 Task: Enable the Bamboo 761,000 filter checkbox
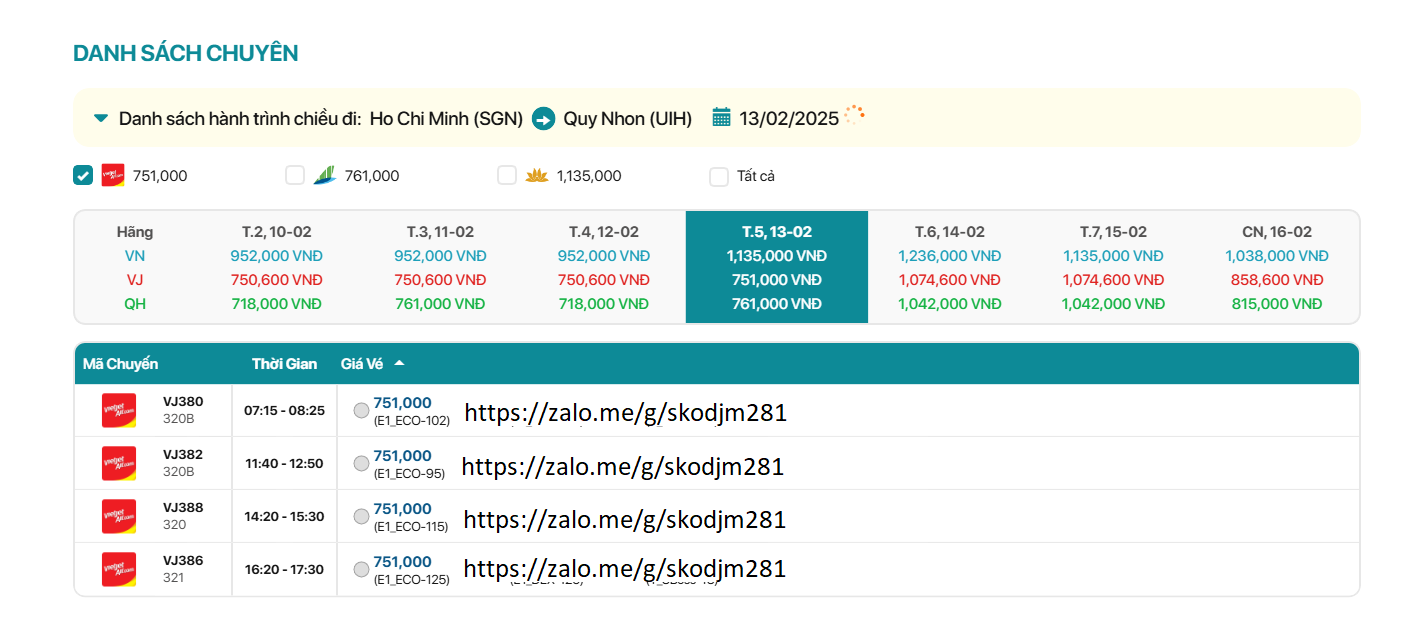pyautogui.click(x=295, y=175)
